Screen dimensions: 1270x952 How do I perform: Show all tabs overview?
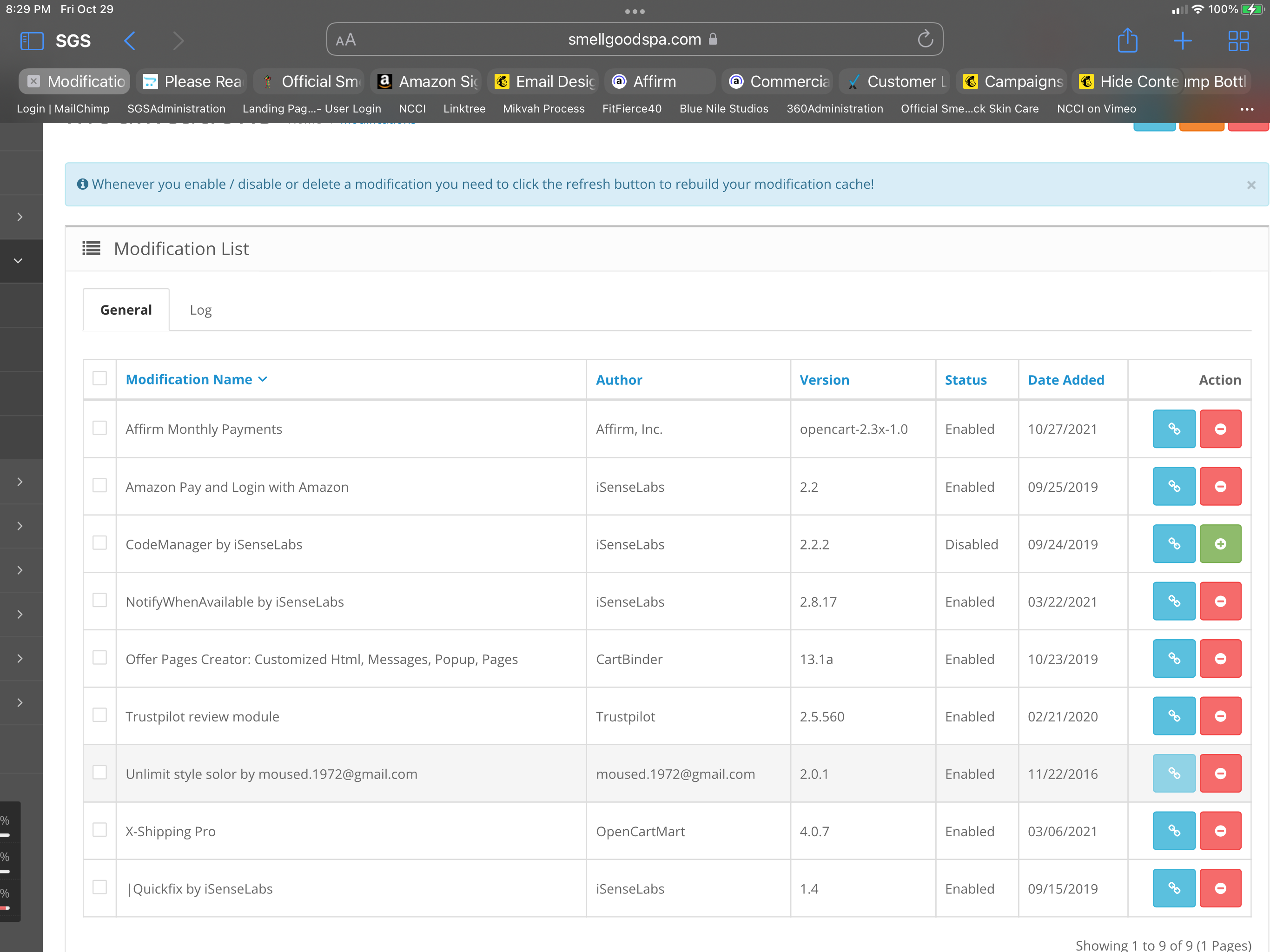1238,41
